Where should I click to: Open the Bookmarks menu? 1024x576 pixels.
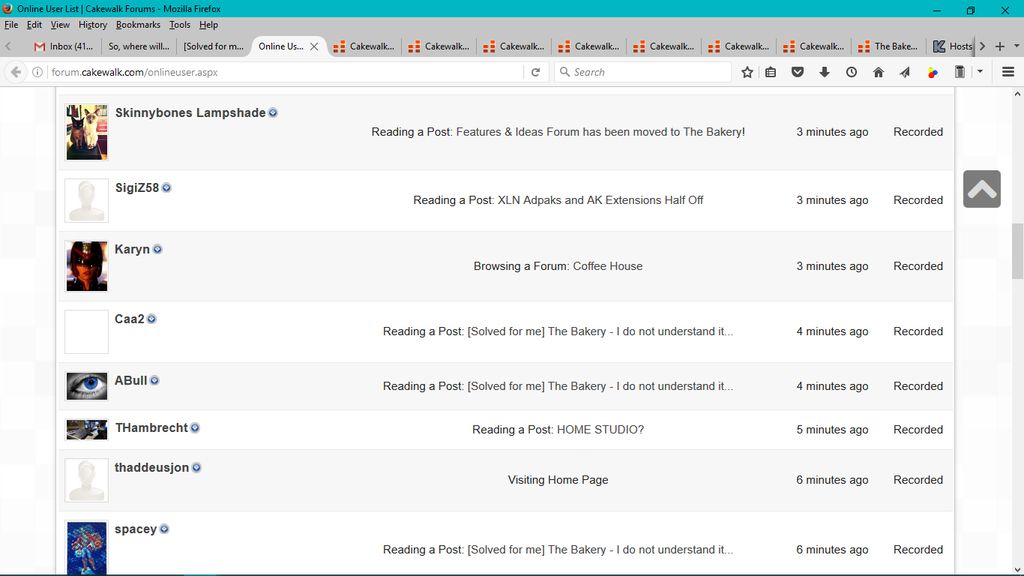coord(137,25)
